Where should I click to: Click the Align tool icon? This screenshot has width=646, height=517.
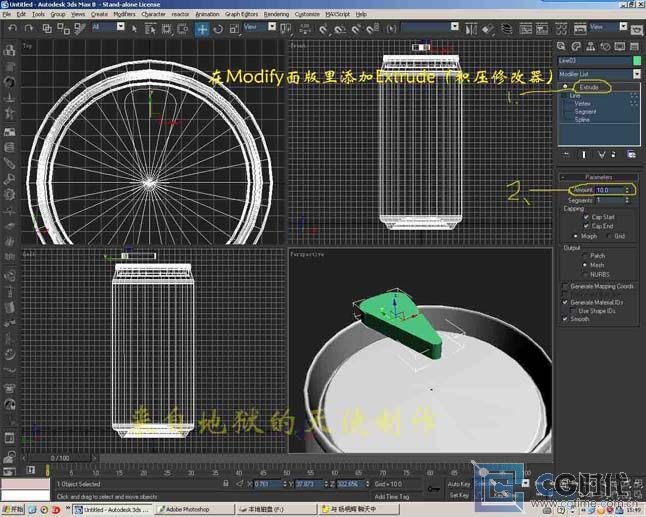tap(487, 29)
